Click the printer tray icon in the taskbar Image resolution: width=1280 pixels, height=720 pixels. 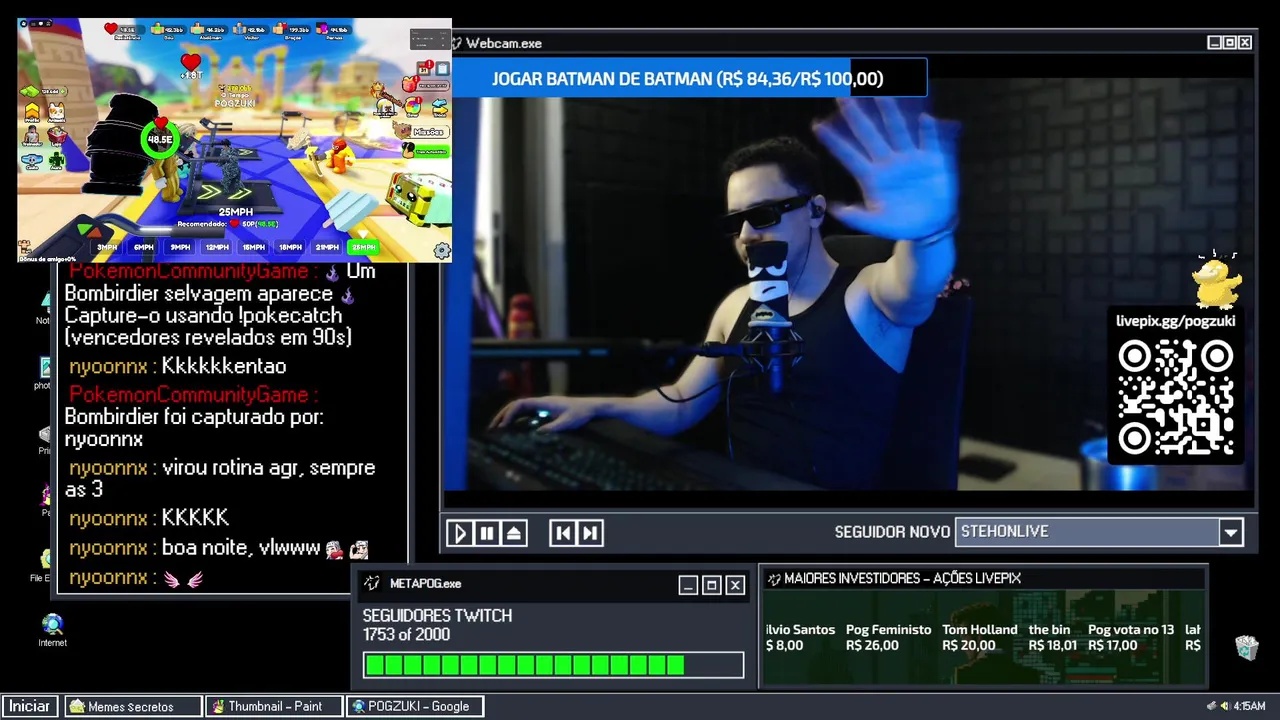coord(1211,706)
